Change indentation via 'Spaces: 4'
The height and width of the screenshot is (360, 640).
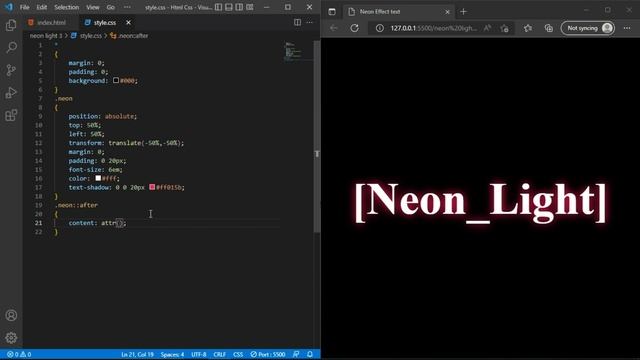pyautogui.click(x=172, y=354)
